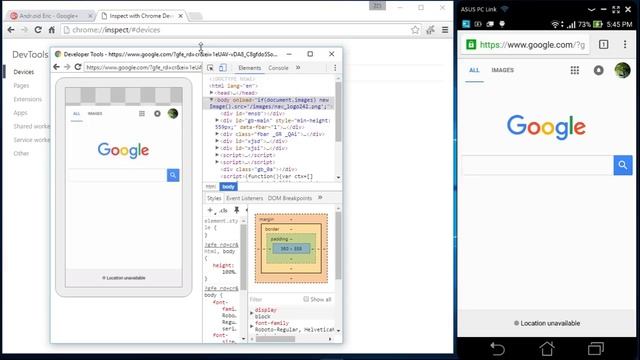
Task: Select the html breadcrumb in Elements panel
Action: pyautogui.click(x=211, y=187)
